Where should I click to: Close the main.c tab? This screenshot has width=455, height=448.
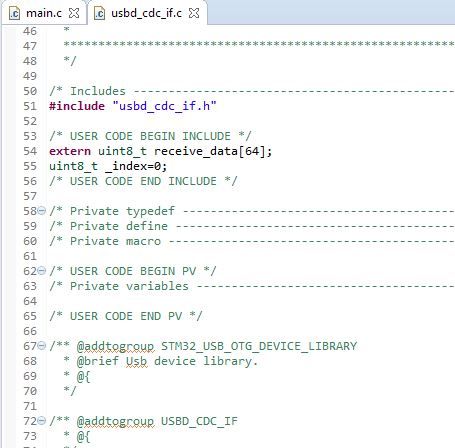[74, 13]
